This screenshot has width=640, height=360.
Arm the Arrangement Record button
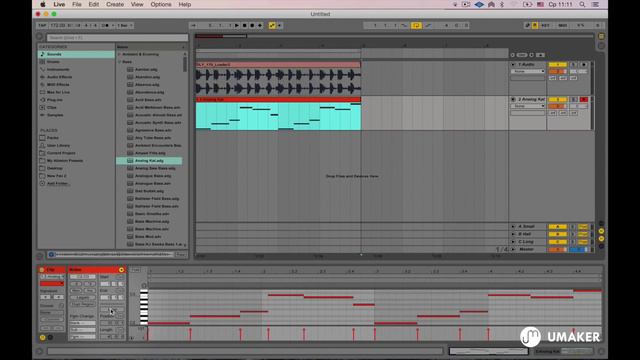(x=252, y=25)
